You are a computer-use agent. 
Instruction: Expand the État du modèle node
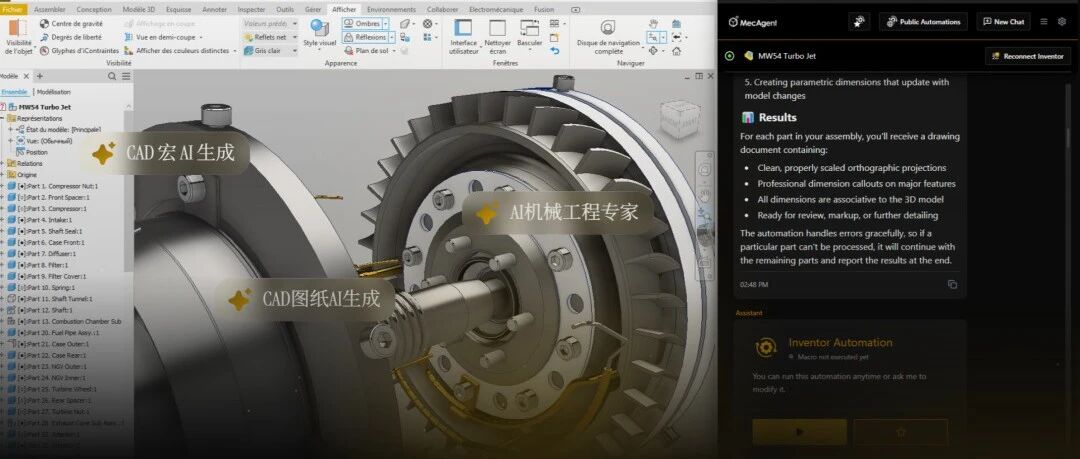pyautogui.click(x=10, y=130)
